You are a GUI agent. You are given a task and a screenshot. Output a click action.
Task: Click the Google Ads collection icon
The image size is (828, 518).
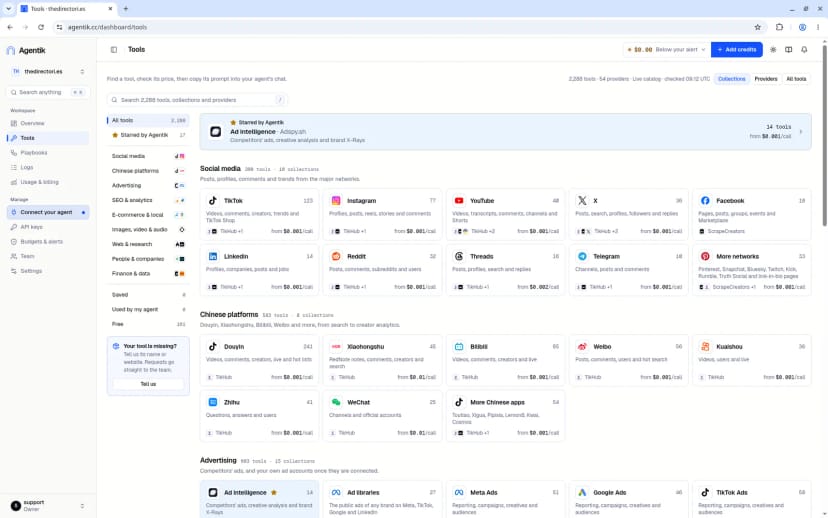pos(582,492)
